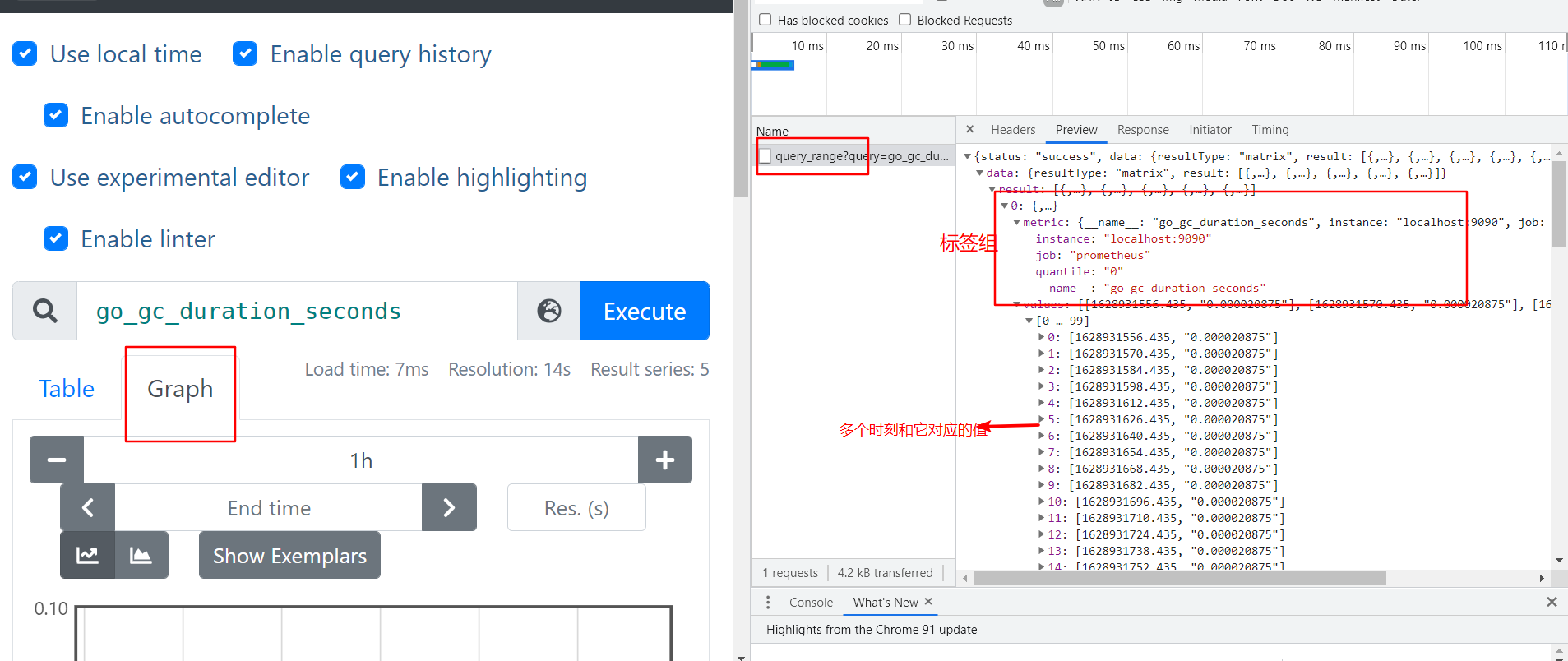Select the What's New drawer tab

pyautogui.click(x=886, y=603)
